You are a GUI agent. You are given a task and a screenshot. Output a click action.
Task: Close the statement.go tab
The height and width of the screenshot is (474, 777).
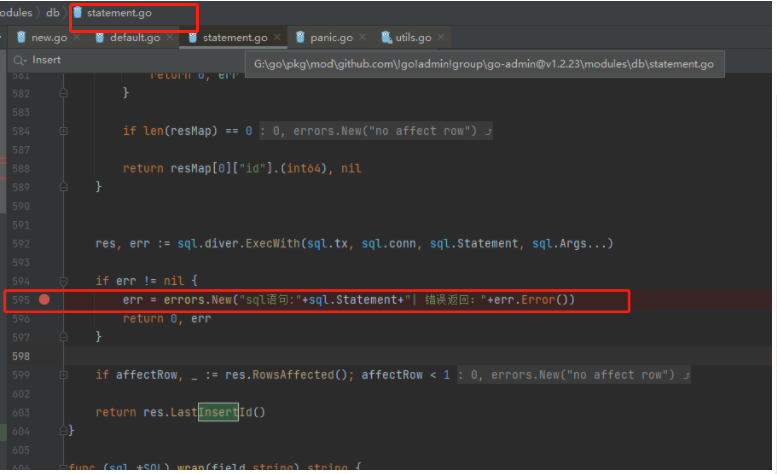(x=277, y=37)
